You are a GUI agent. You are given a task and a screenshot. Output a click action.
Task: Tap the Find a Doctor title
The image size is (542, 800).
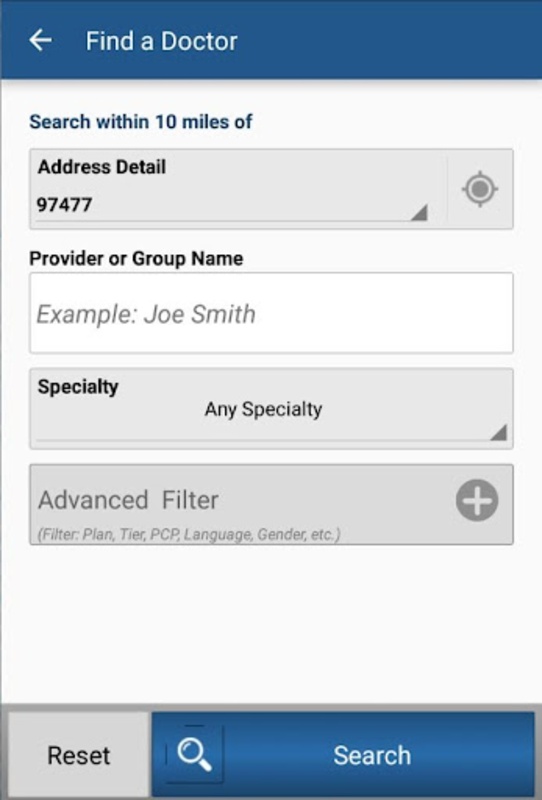161,41
